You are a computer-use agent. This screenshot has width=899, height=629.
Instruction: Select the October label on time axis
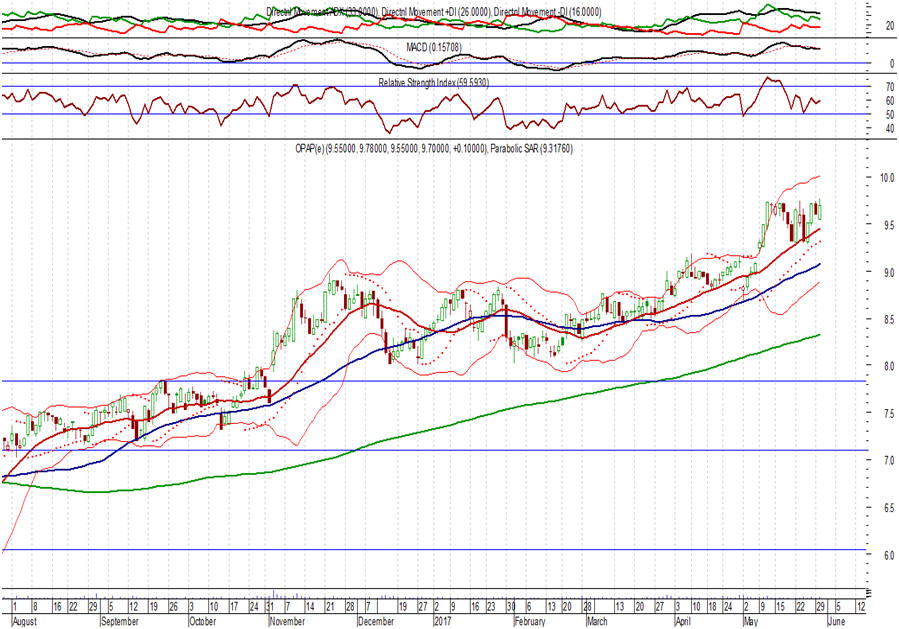click(202, 620)
